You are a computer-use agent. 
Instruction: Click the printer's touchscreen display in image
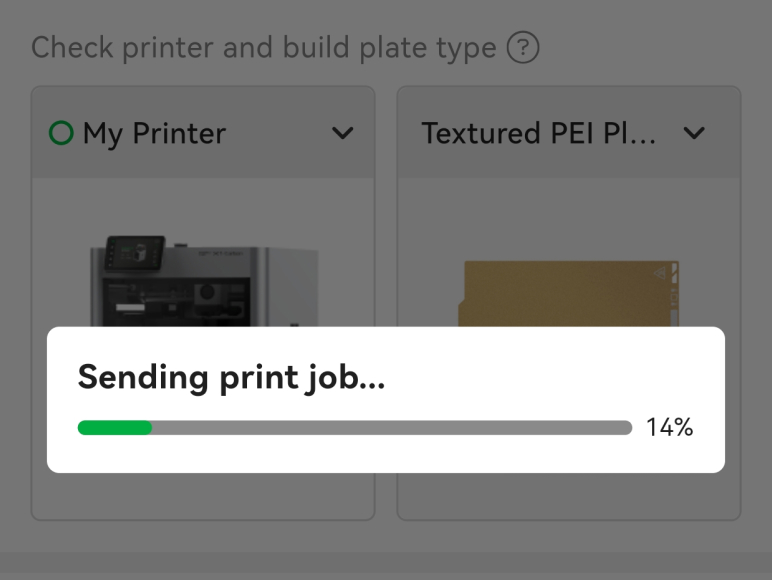click(x=133, y=253)
